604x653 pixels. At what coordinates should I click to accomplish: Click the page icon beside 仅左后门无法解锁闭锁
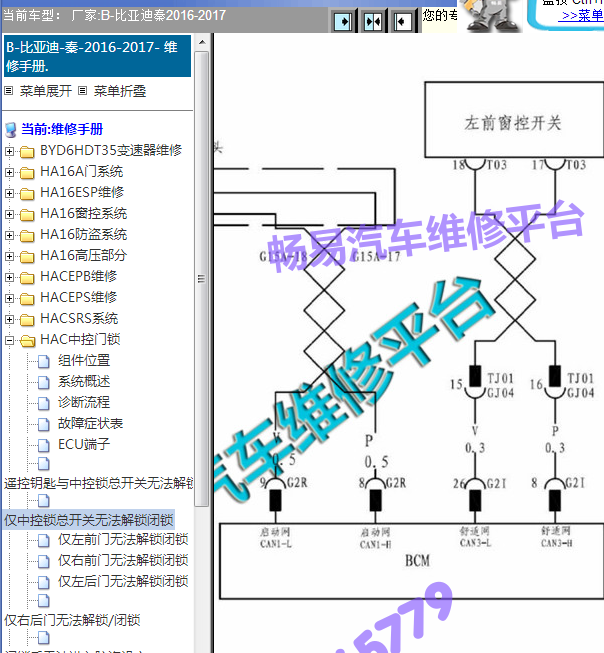click(x=44, y=582)
